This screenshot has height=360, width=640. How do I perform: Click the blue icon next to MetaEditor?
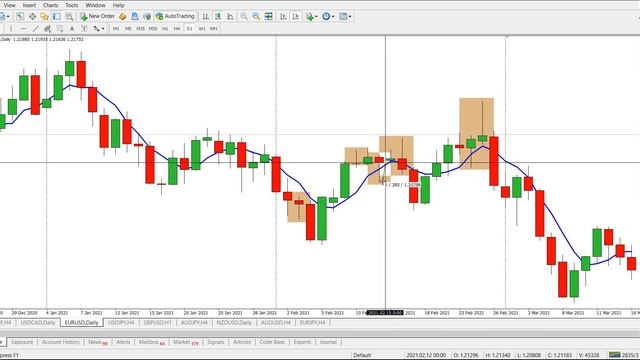coord(135,16)
